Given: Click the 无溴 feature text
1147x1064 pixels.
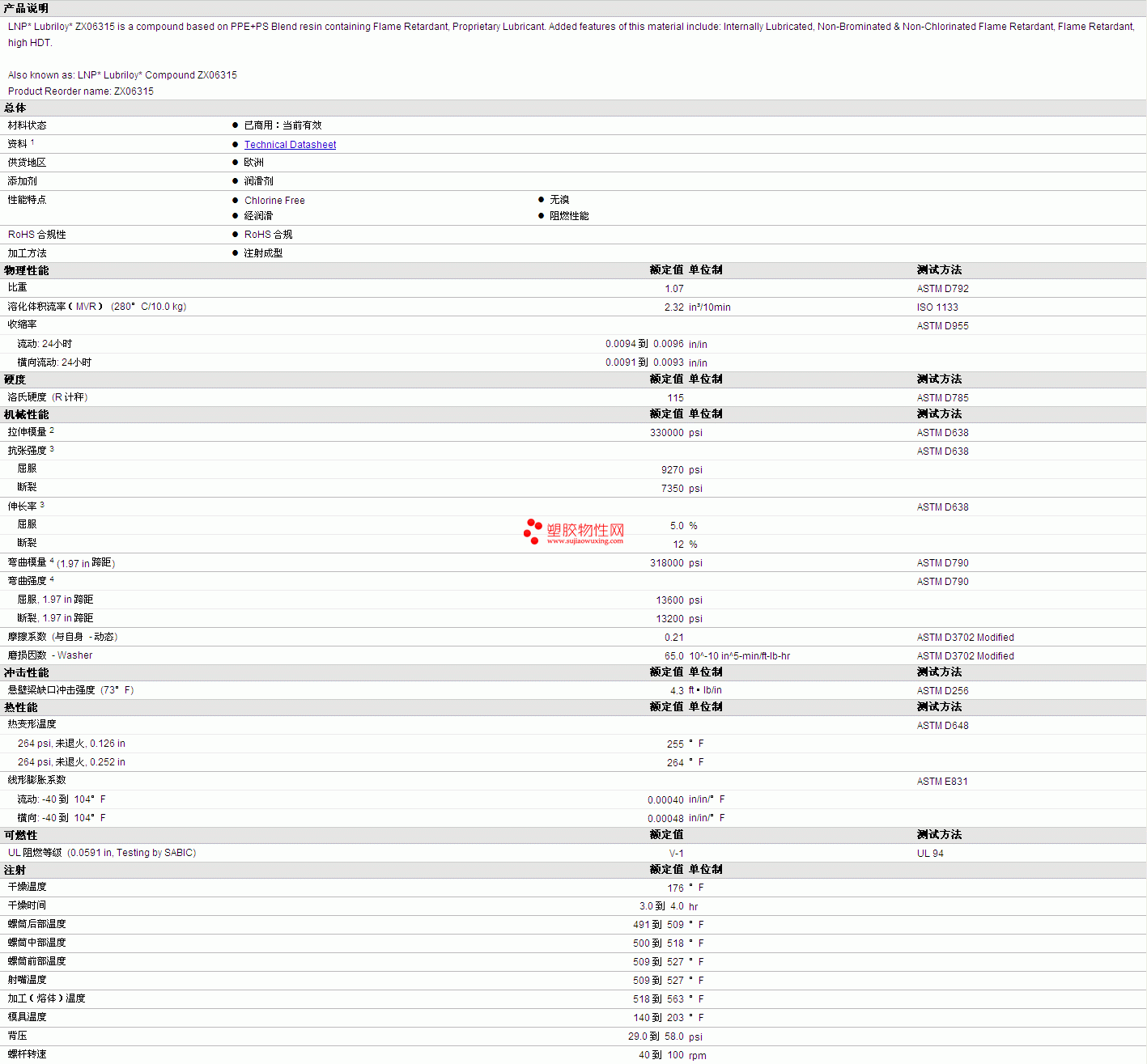Looking at the screenshot, I should tap(559, 200).
